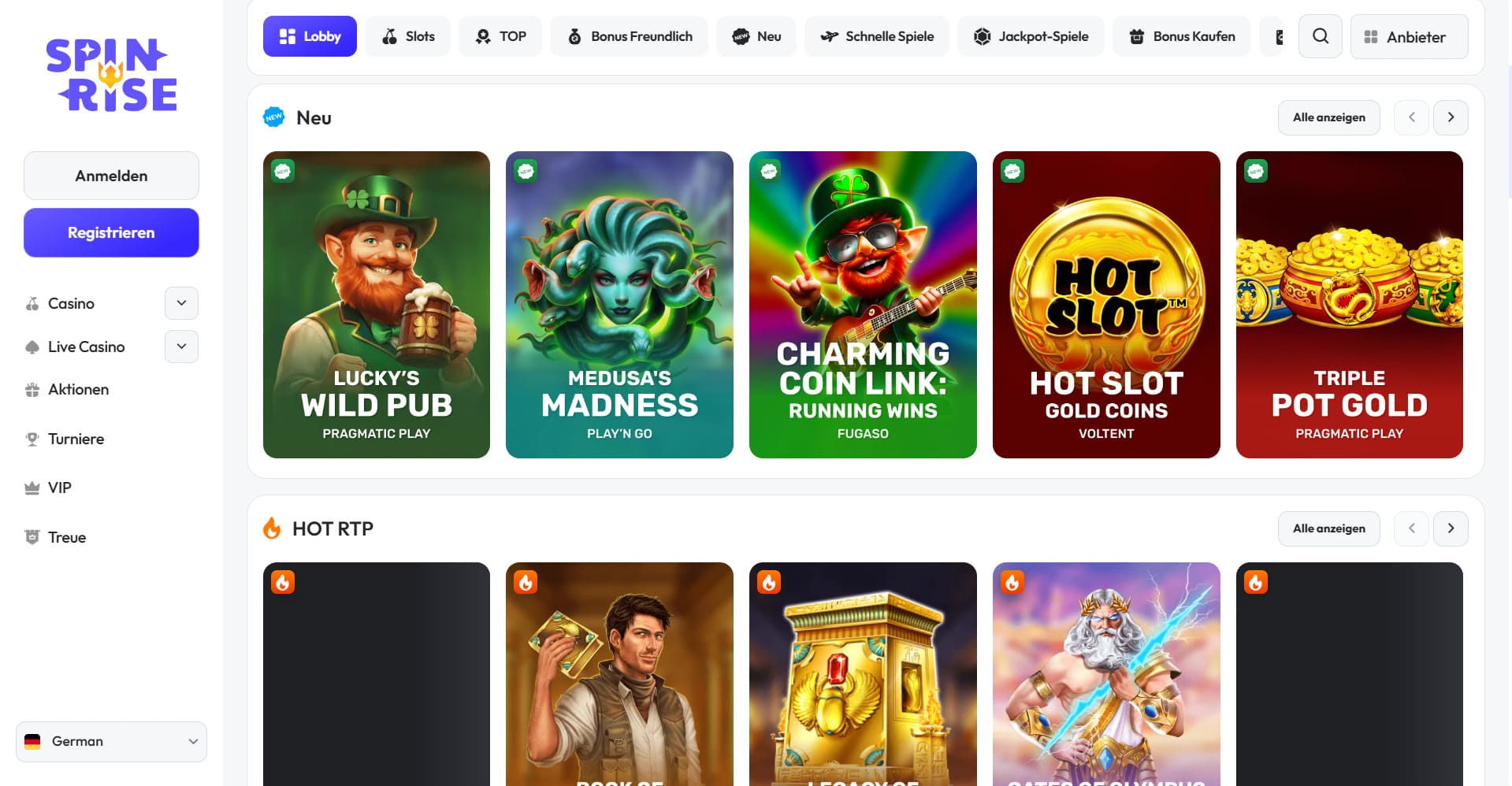Select the Jackpot-Spiele tab
1512x786 pixels.
[x=1031, y=36]
